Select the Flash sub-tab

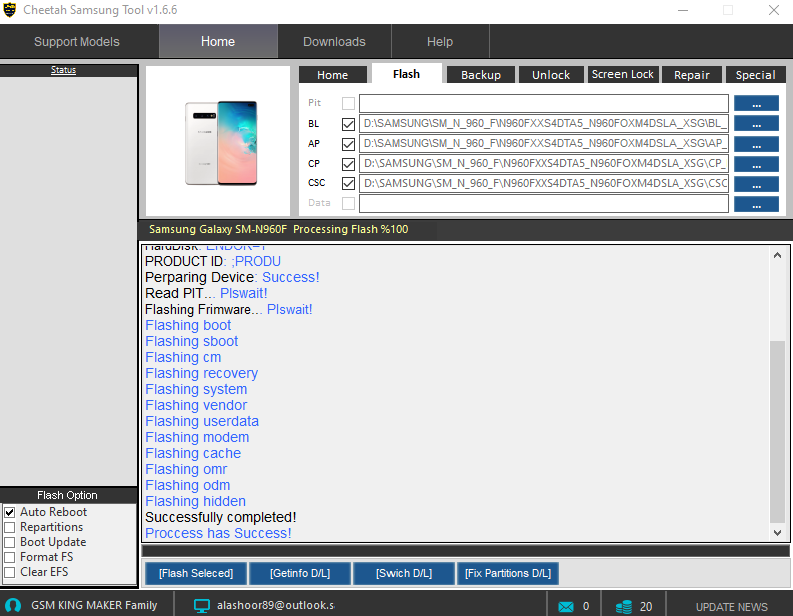(x=407, y=74)
